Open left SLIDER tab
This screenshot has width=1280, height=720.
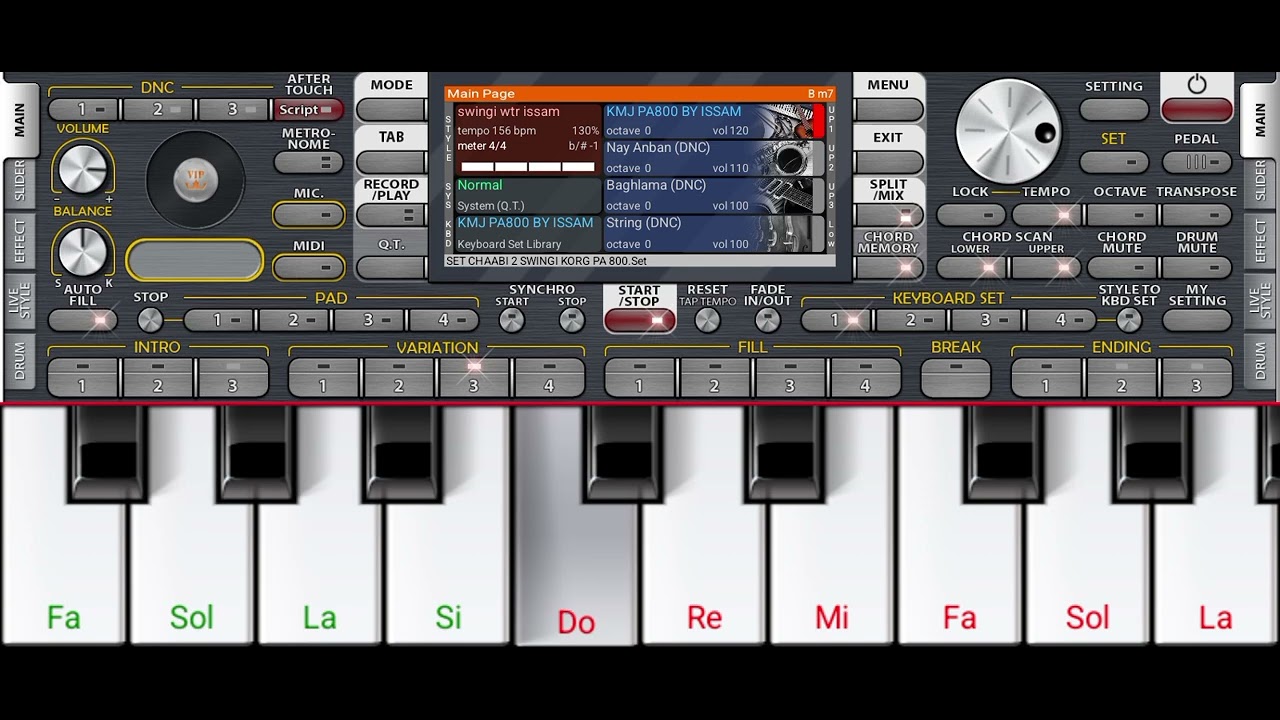(19, 183)
